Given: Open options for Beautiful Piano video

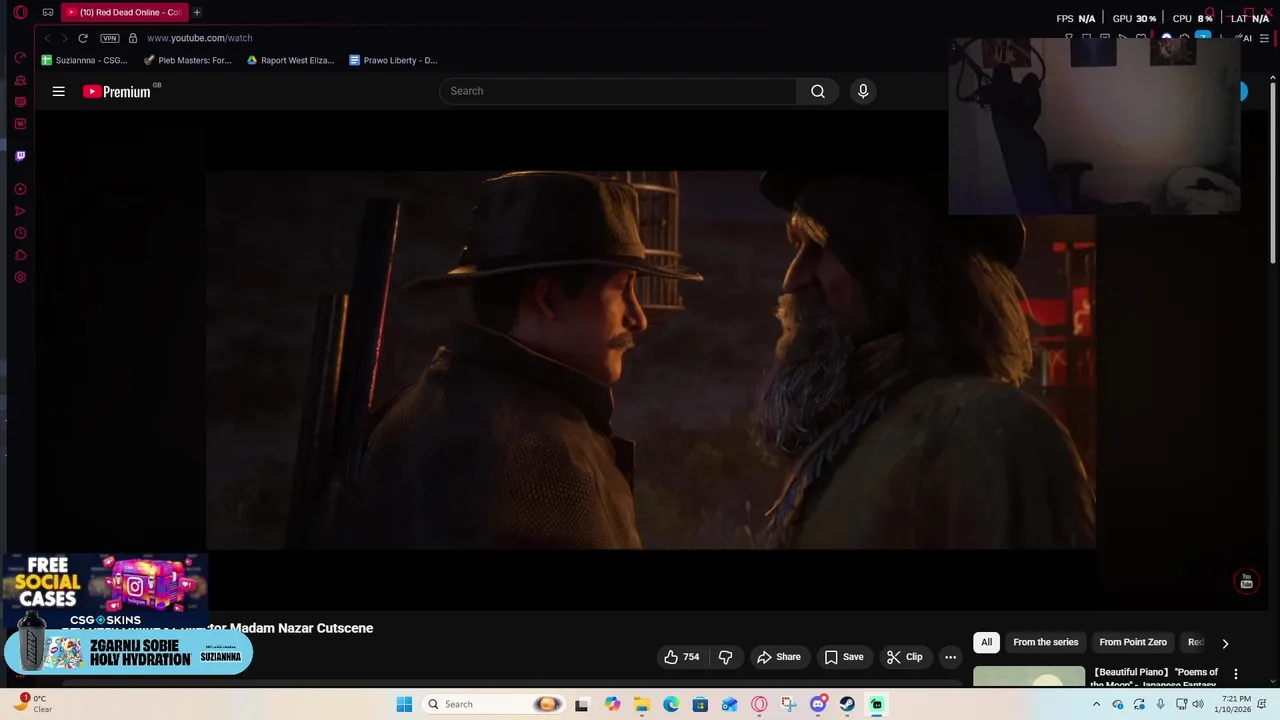Looking at the screenshot, I should pyautogui.click(x=1236, y=674).
